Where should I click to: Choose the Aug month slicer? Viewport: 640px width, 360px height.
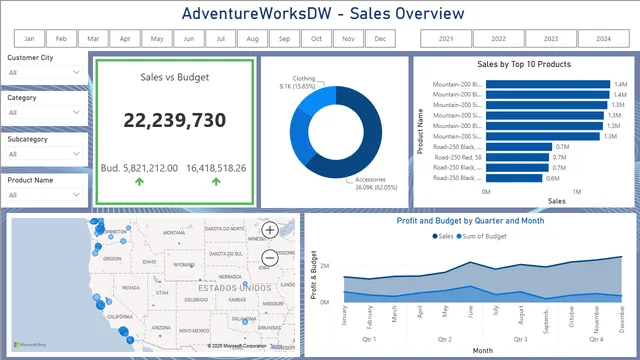252,39
